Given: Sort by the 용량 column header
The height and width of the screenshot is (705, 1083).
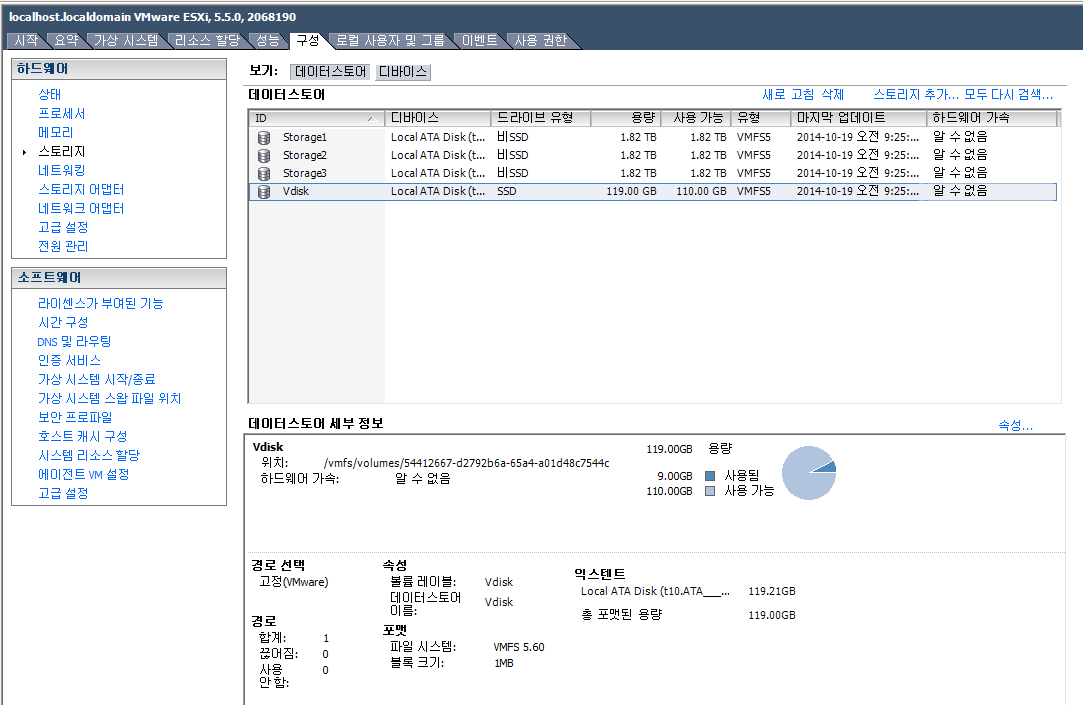Looking at the screenshot, I should 626,118.
